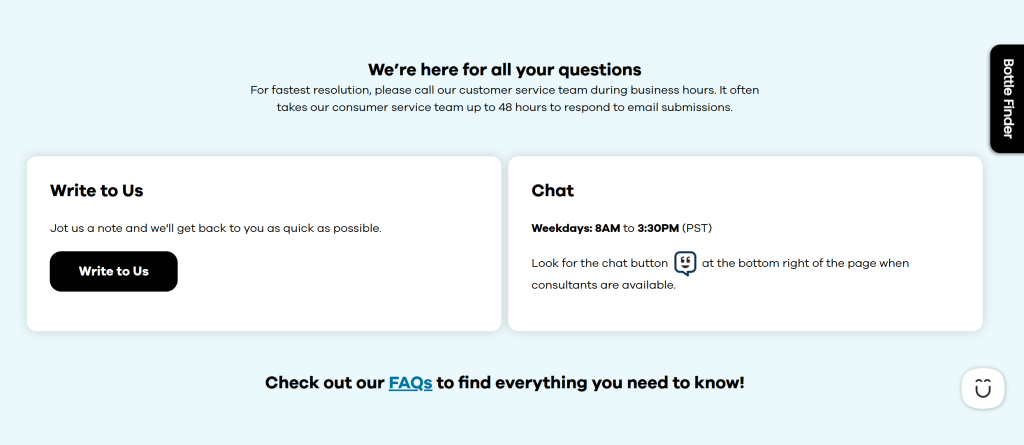The width and height of the screenshot is (1024, 445).
Task: Click the chat smiley icon in Chat text
Action: click(x=685, y=264)
